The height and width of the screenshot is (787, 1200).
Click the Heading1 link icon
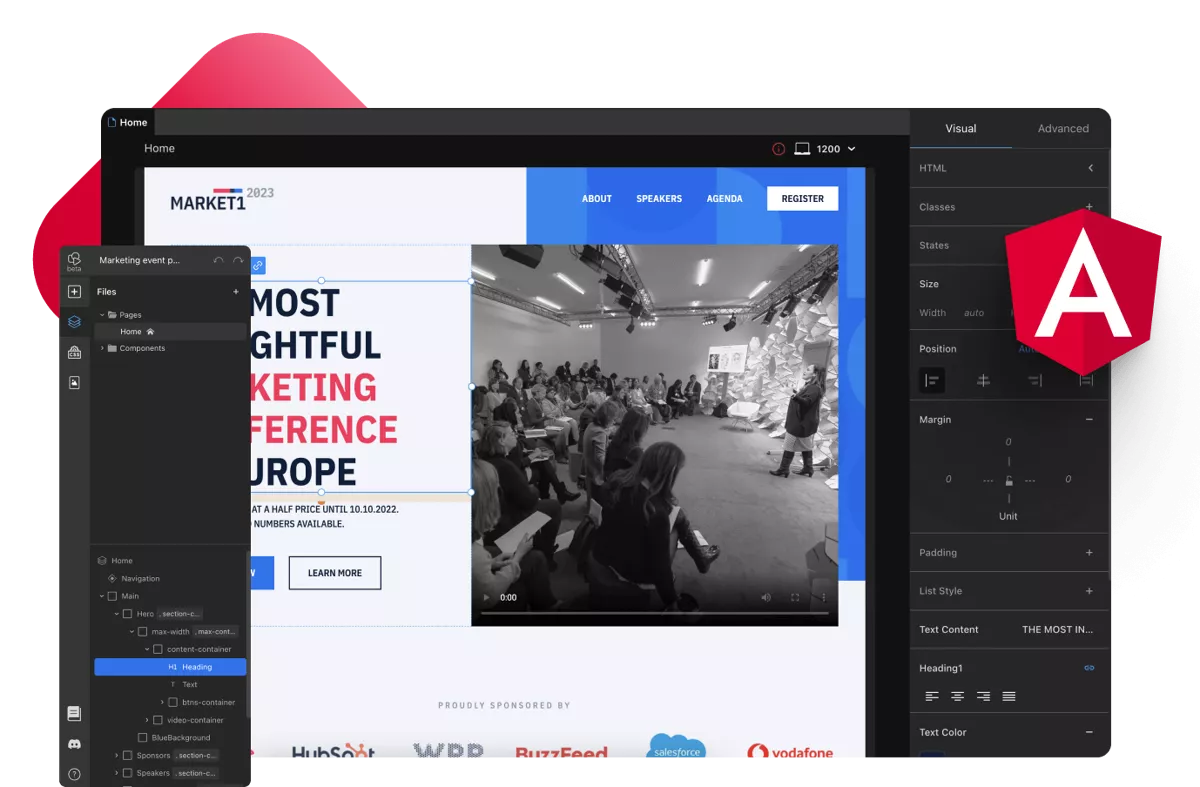point(1089,668)
